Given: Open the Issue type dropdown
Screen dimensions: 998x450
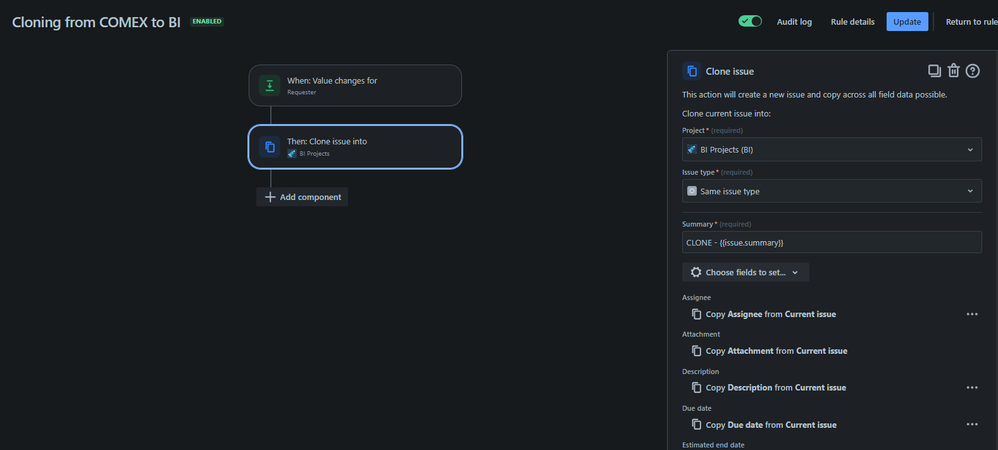Looking at the screenshot, I should click(832, 191).
